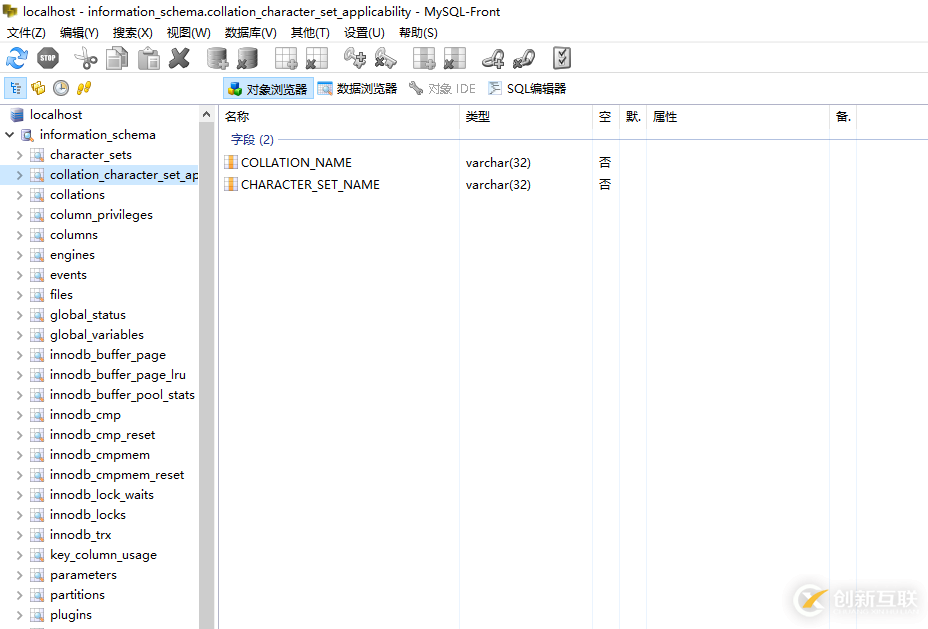Click the add field column icon

(424, 58)
